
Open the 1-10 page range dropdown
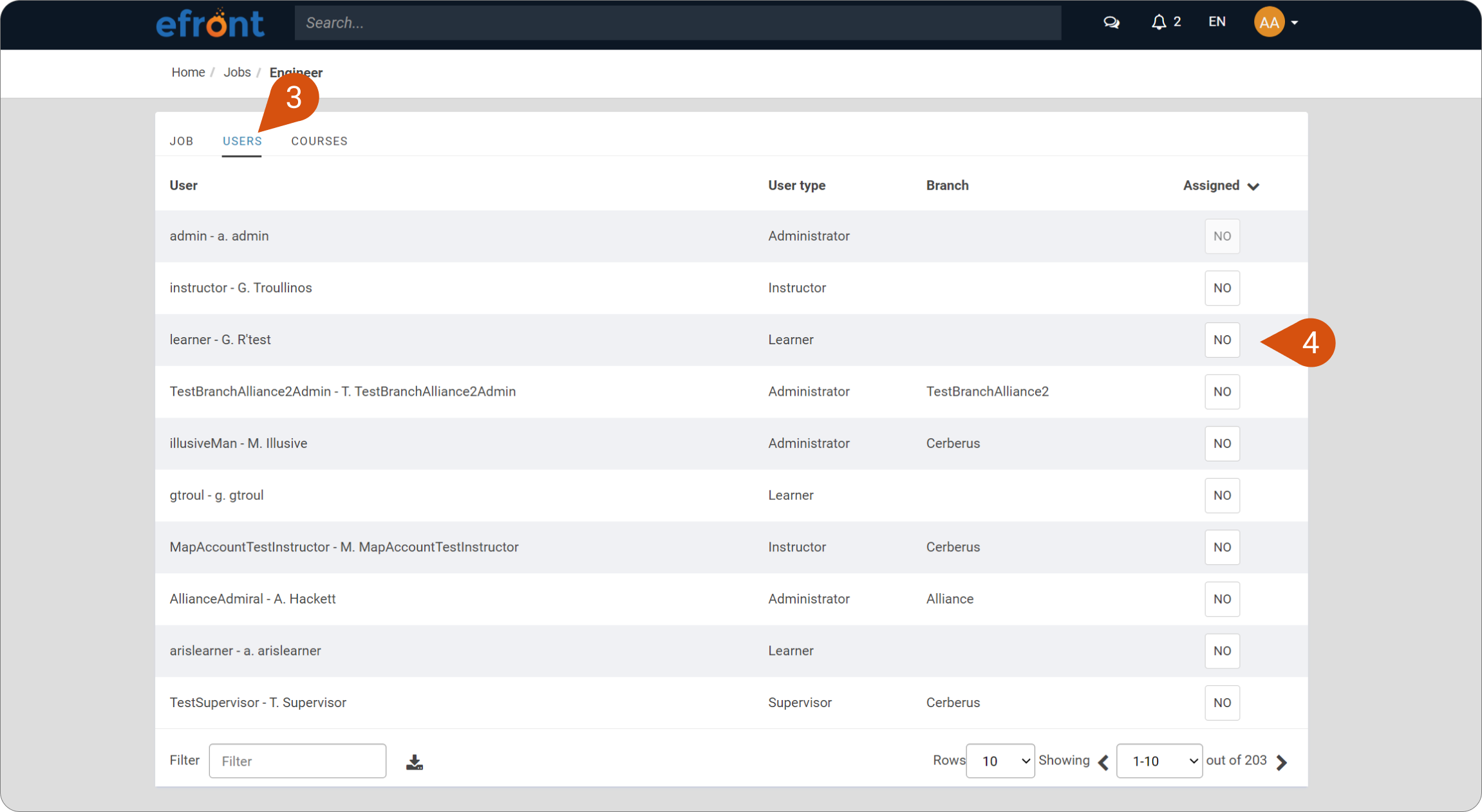[1159, 761]
